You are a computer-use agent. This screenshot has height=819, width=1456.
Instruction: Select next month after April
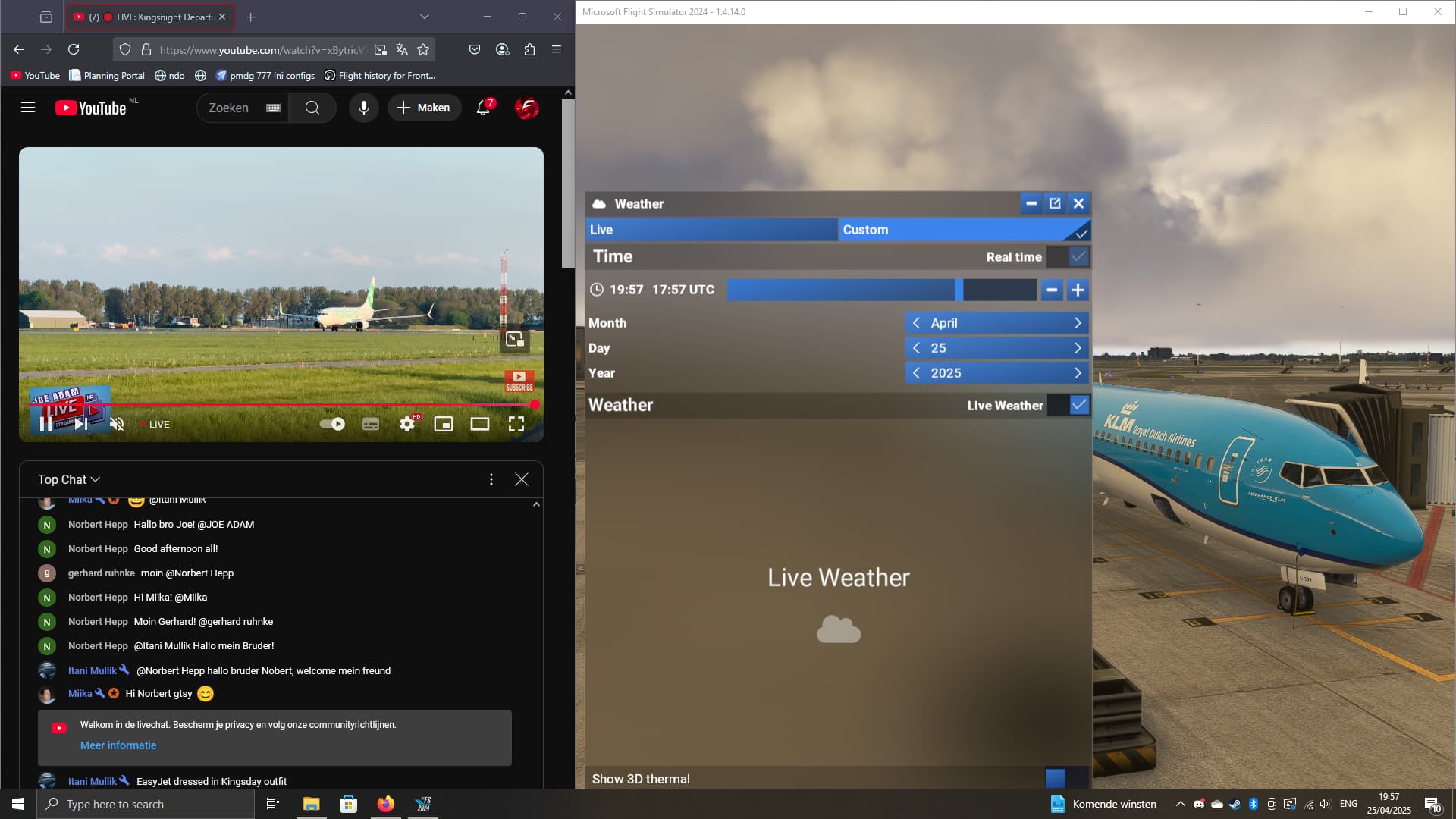[x=1078, y=323]
